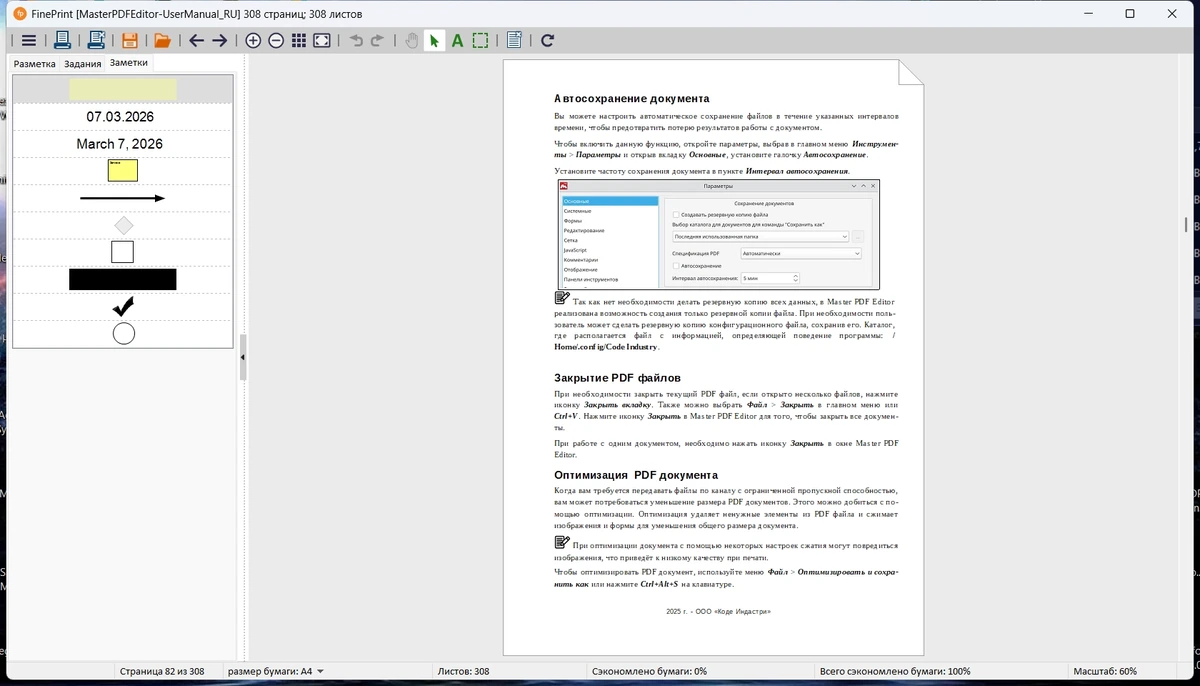
Task: Select the dashed rectangle selection tool
Action: click(481, 41)
